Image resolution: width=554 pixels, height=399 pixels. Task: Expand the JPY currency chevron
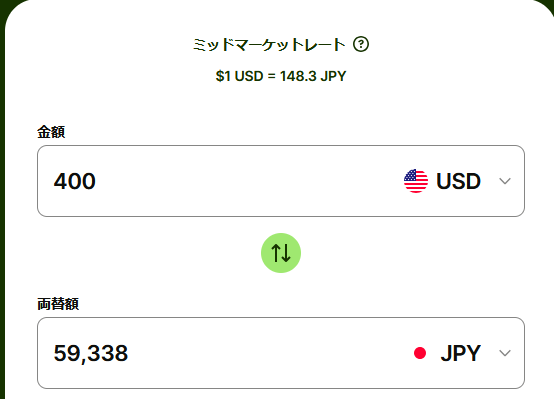pos(505,353)
